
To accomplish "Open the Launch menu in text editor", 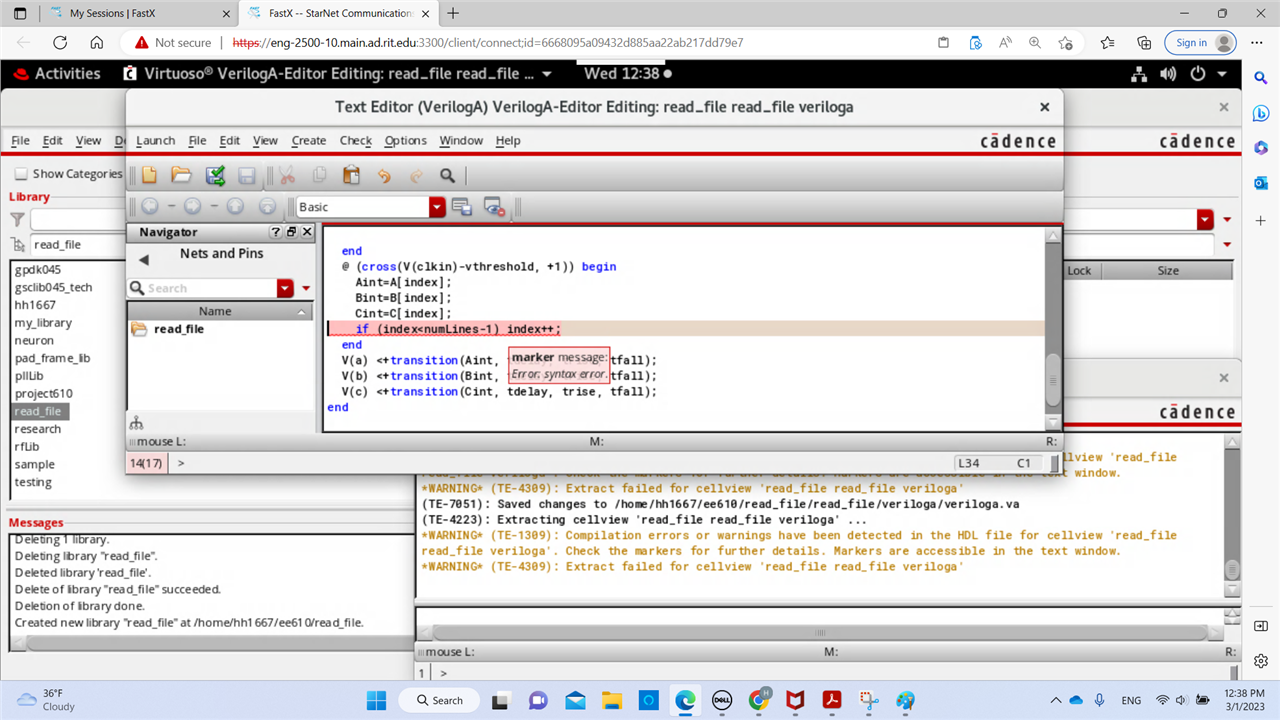I will tap(155, 141).
